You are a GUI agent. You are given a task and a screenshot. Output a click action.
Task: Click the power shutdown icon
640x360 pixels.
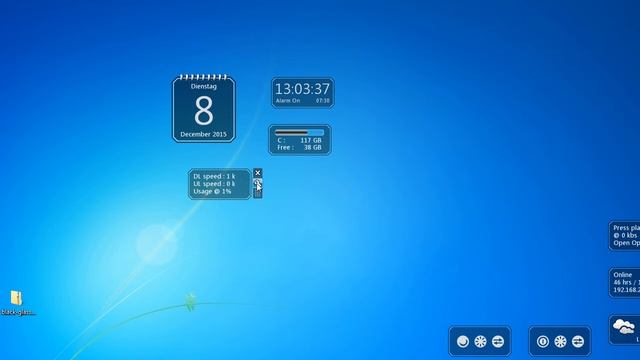coord(542,341)
